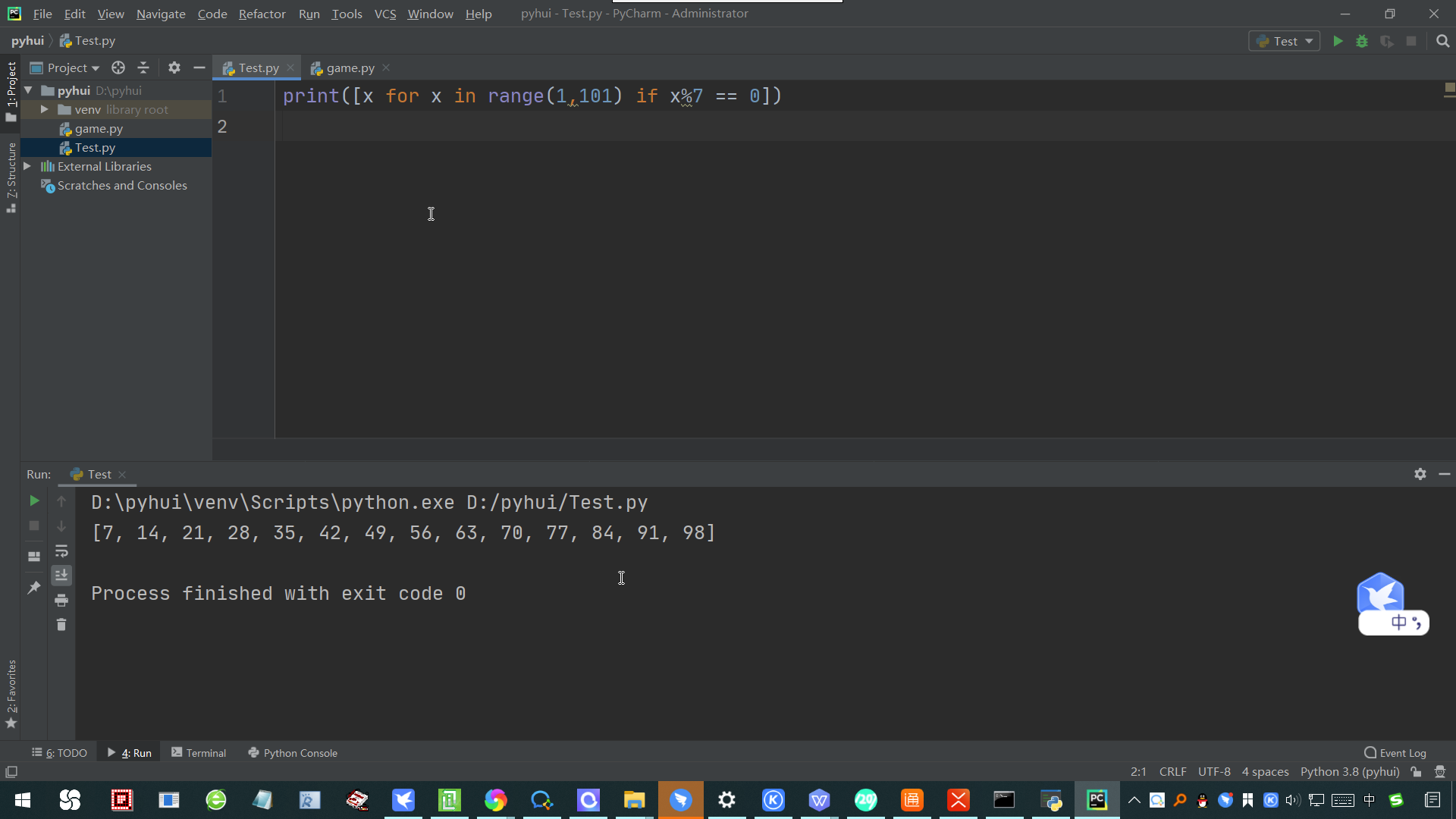
Task: Click Python 3.8 (pyhui) interpreter in status bar
Action: pyautogui.click(x=1350, y=771)
